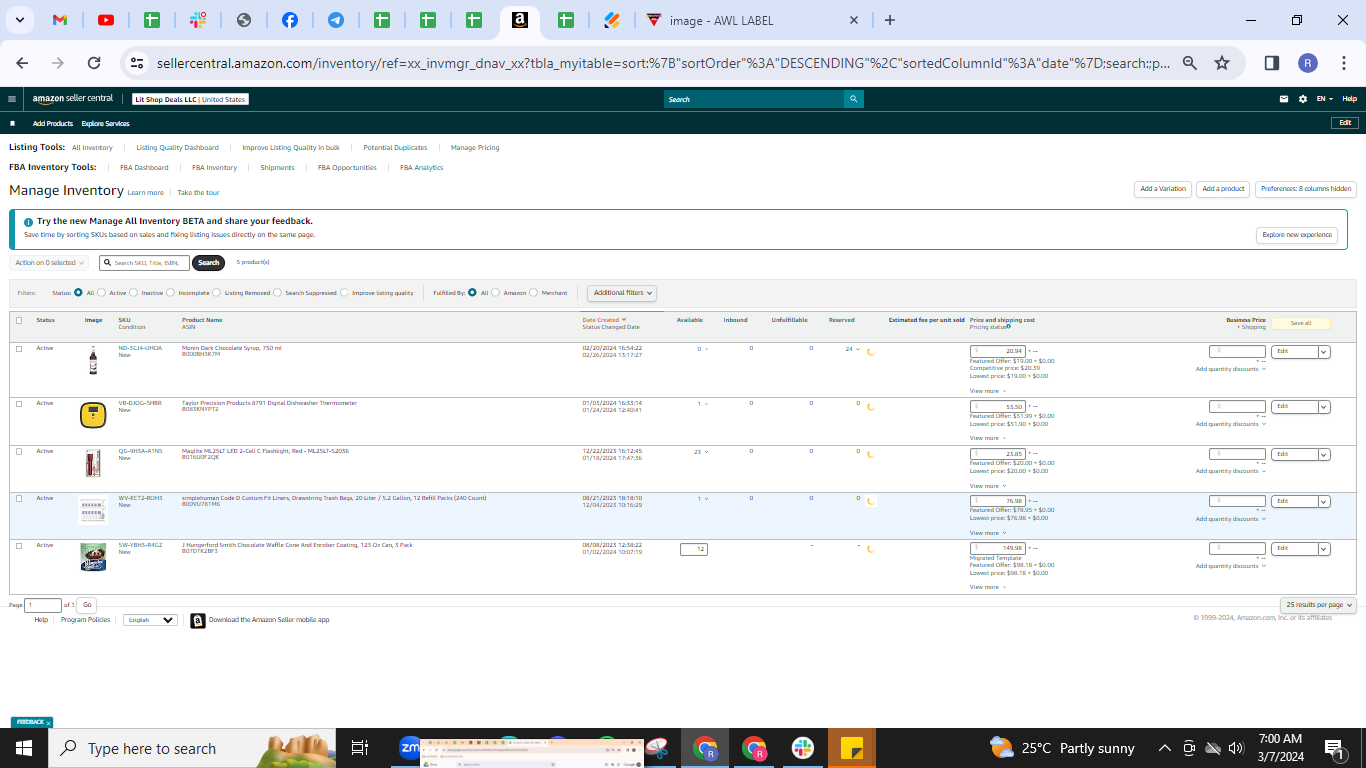Image resolution: width=1366 pixels, height=768 pixels.
Task: Switch to the Facebook browser tab
Action: click(x=290, y=20)
